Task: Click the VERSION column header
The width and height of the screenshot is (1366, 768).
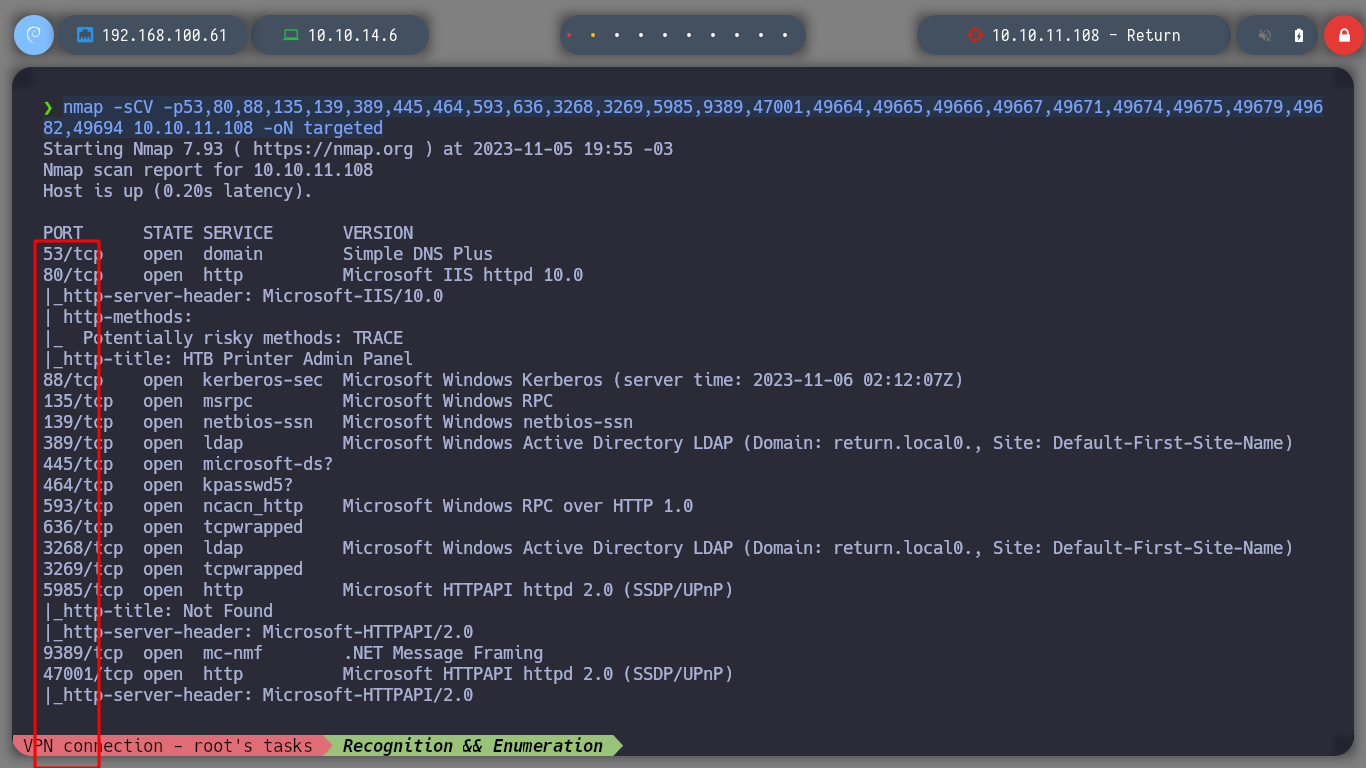Action: pyautogui.click(x=378, y=233)
